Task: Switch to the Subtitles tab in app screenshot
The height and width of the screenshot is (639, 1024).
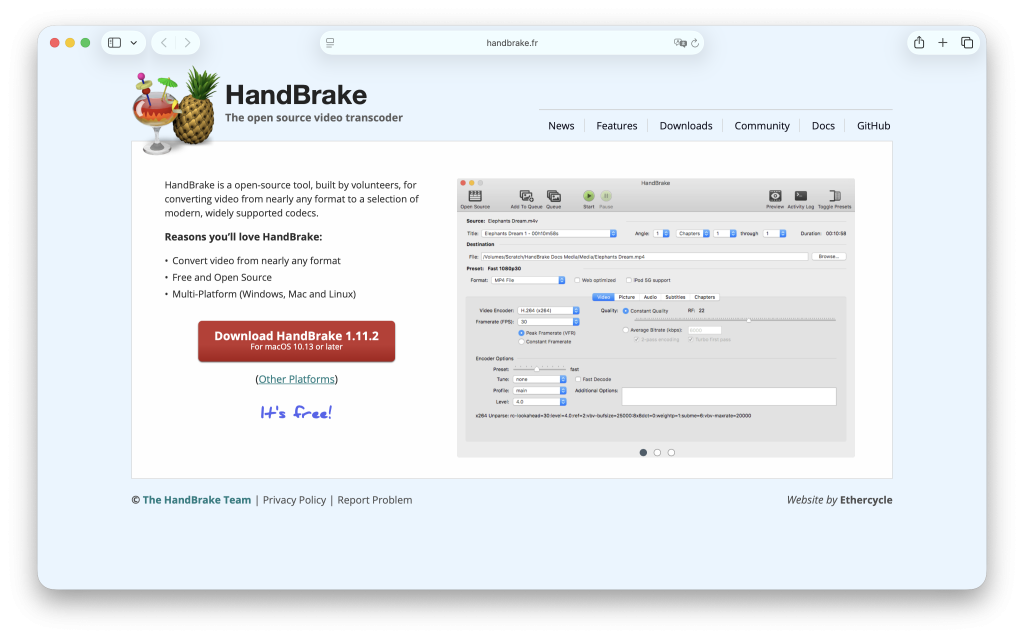Action: 675,297
